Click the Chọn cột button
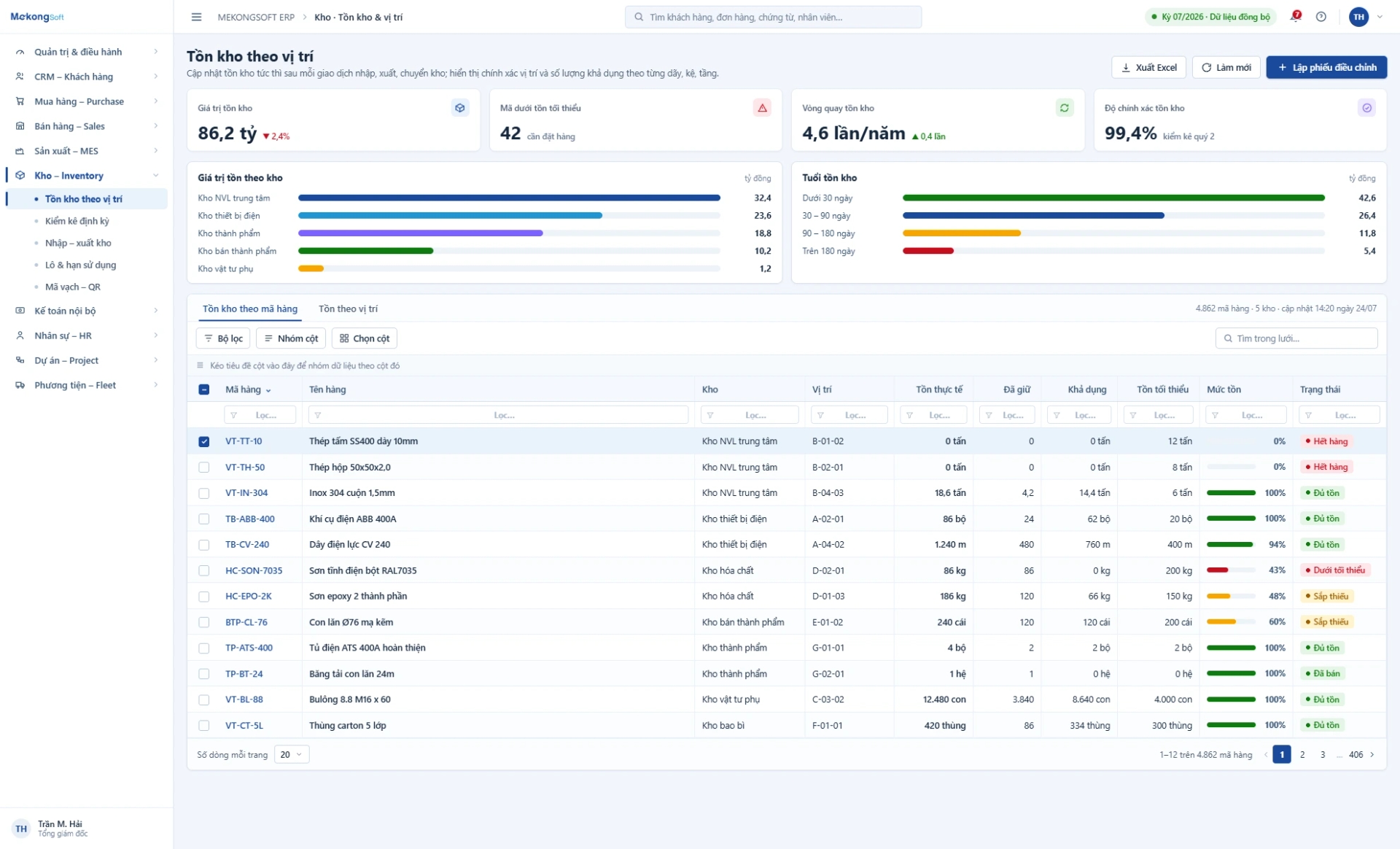The height and width of the screenshot is (849, 1400). coord(365,338)
